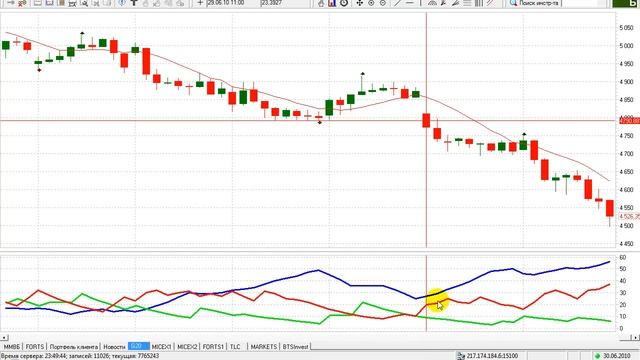The image size is (640, 360).
Task: Click the red horizontal level price label
Action: (629, 120)
